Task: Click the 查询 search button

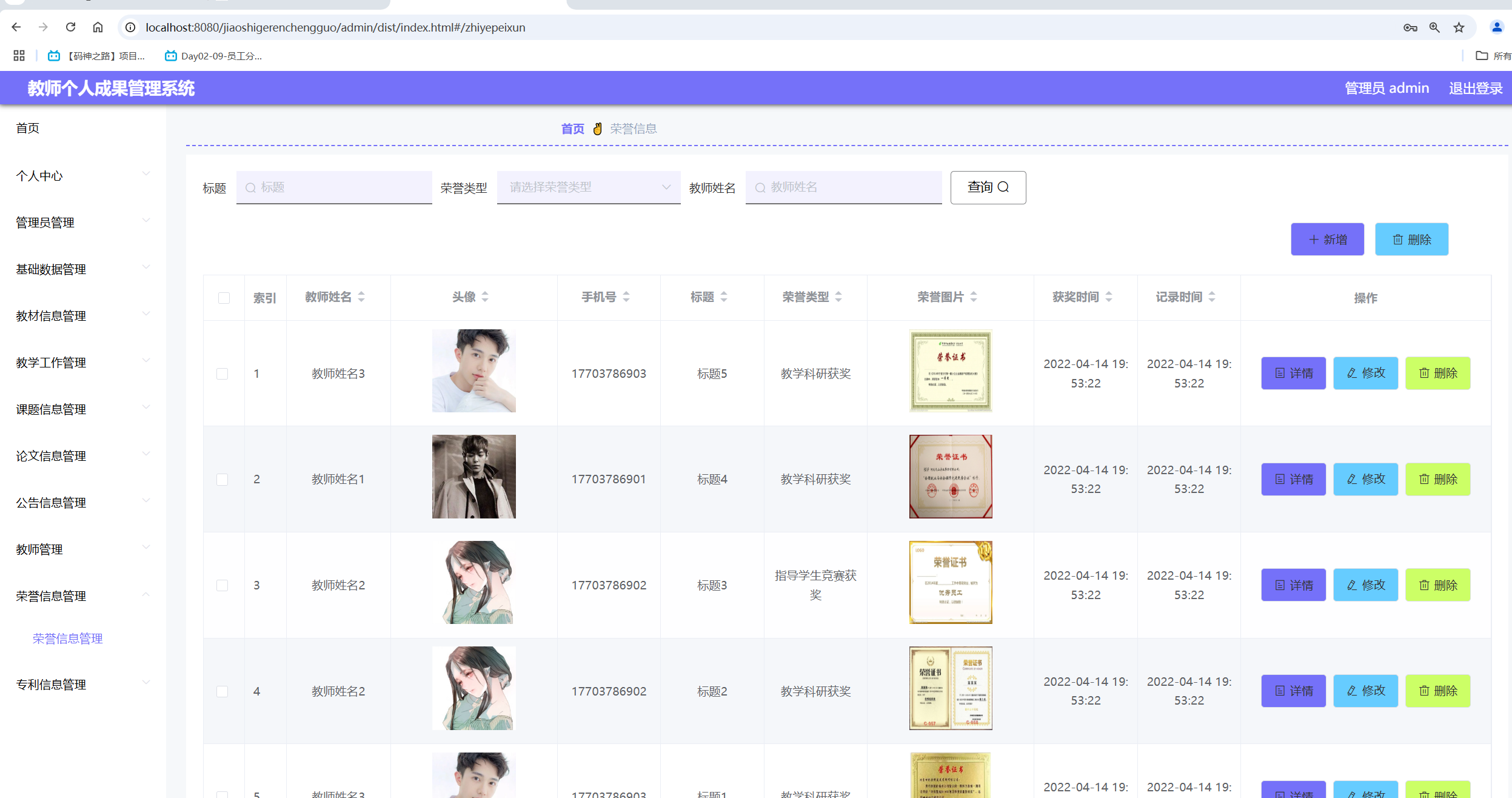Action: (x=988, y=187)
